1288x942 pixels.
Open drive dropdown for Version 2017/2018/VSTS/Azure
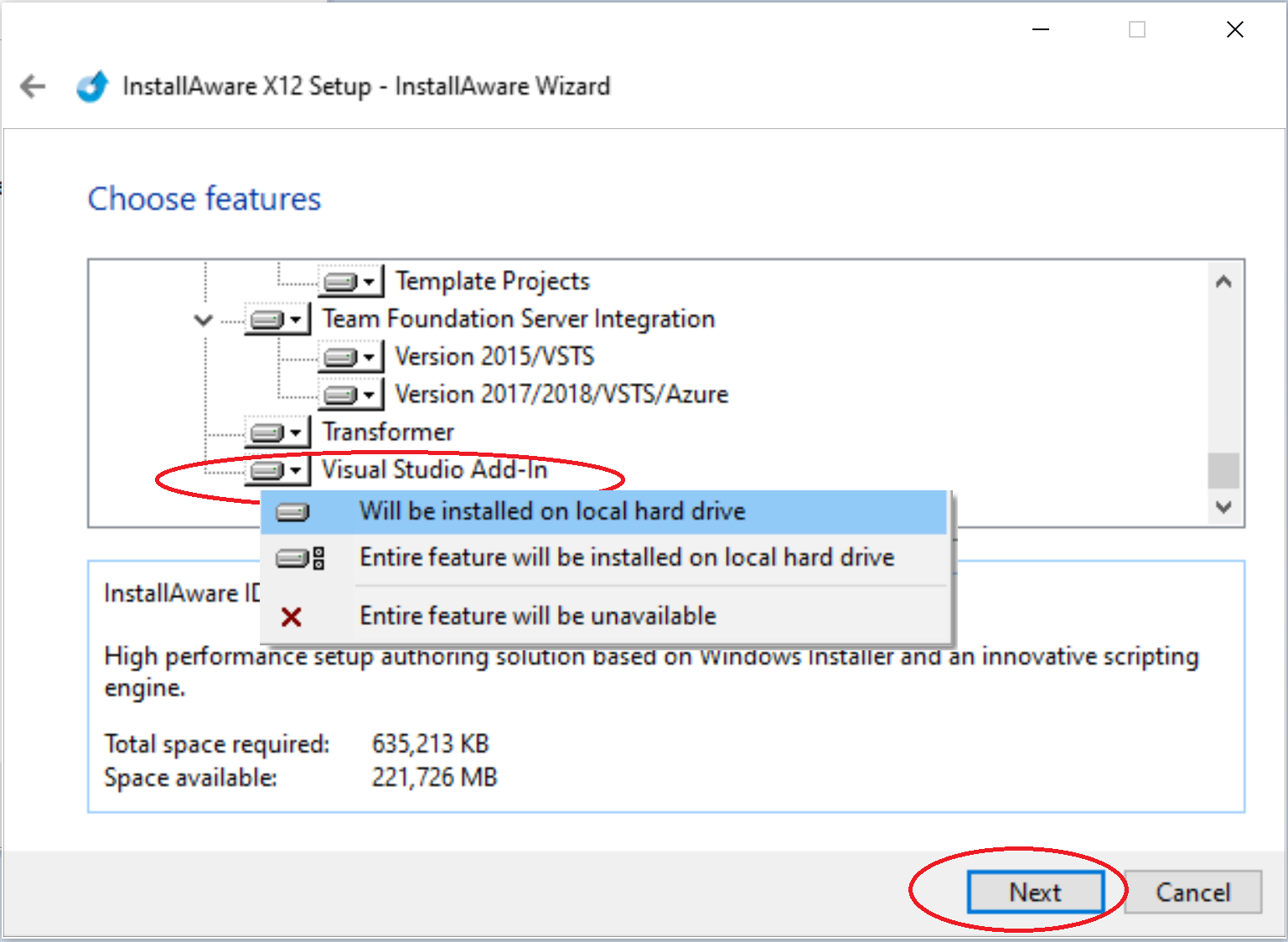coord(350,395)
